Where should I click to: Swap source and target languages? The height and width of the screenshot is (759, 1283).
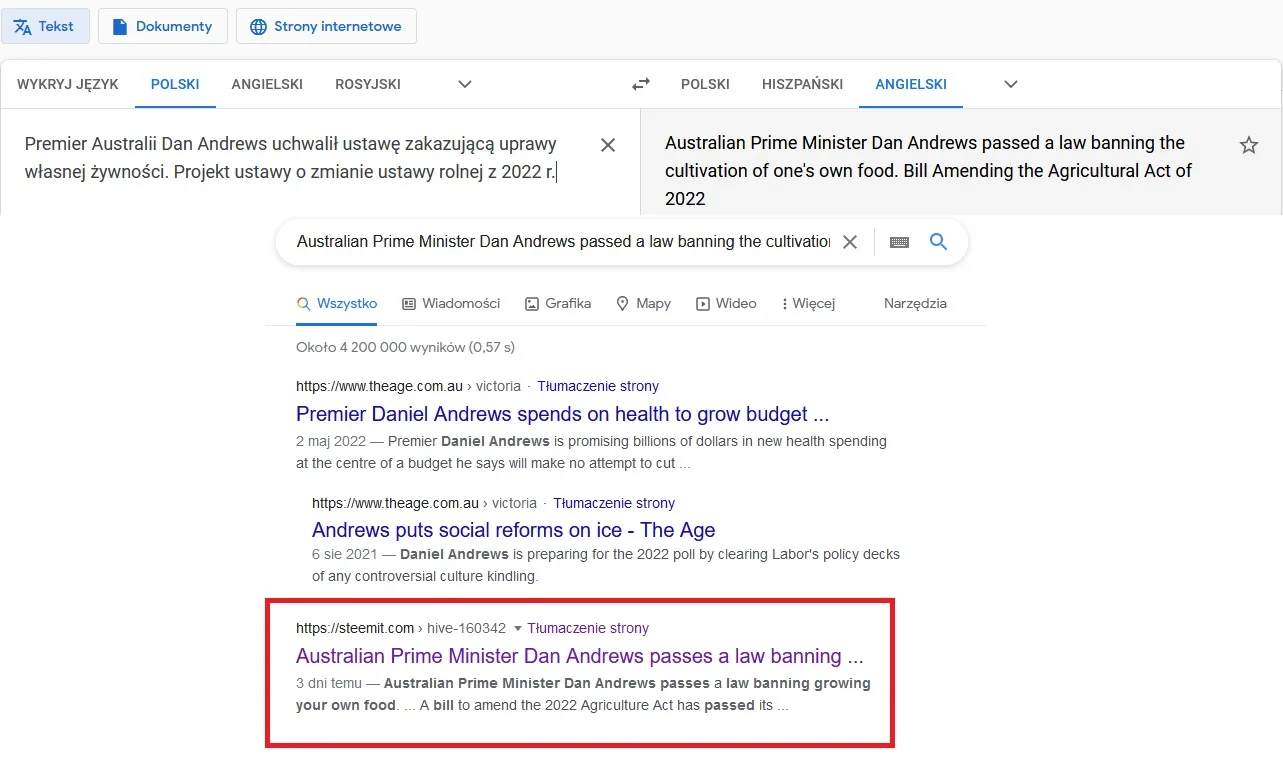coord(641,84)
